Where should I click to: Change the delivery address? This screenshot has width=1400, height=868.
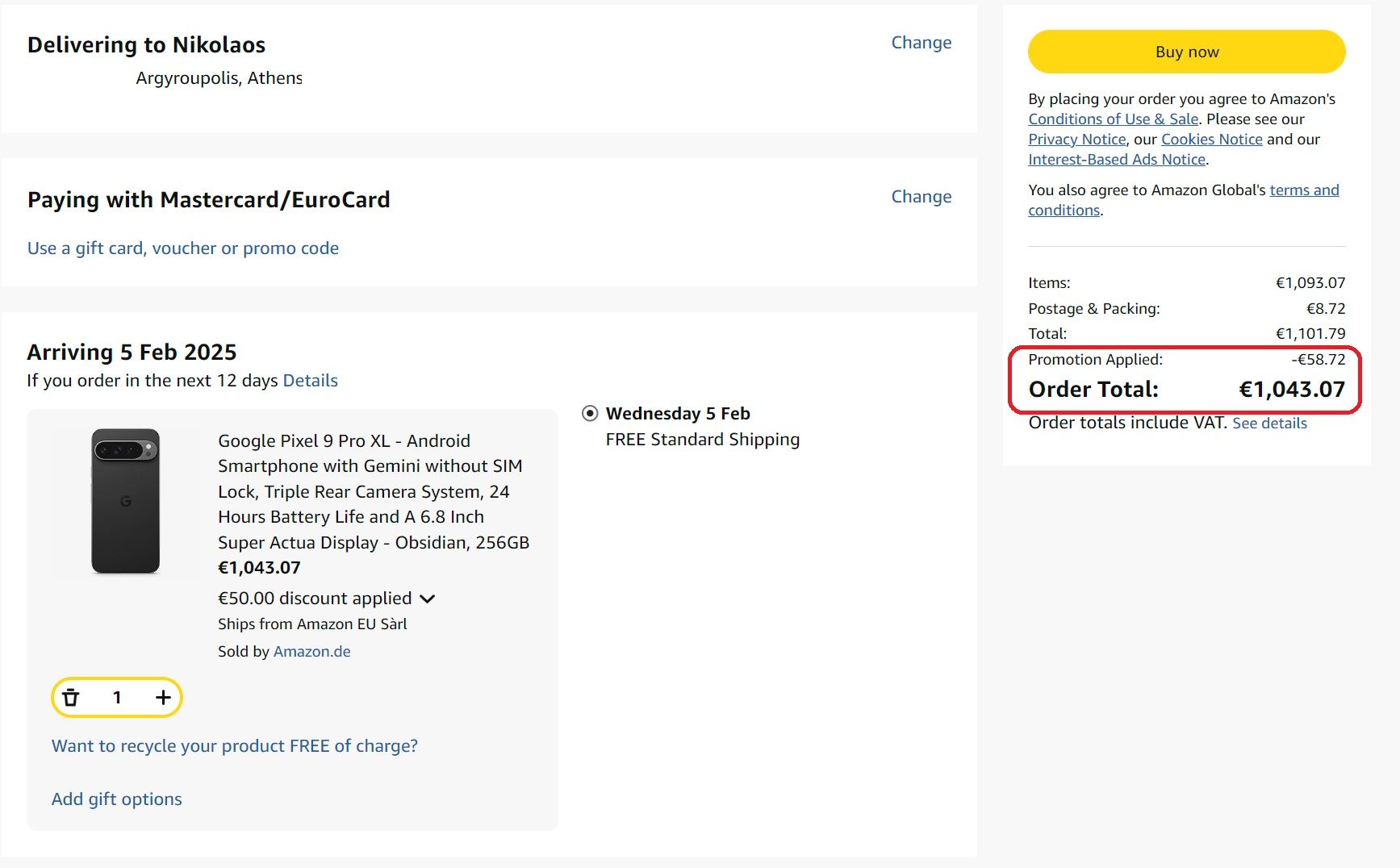coord(921,43)
